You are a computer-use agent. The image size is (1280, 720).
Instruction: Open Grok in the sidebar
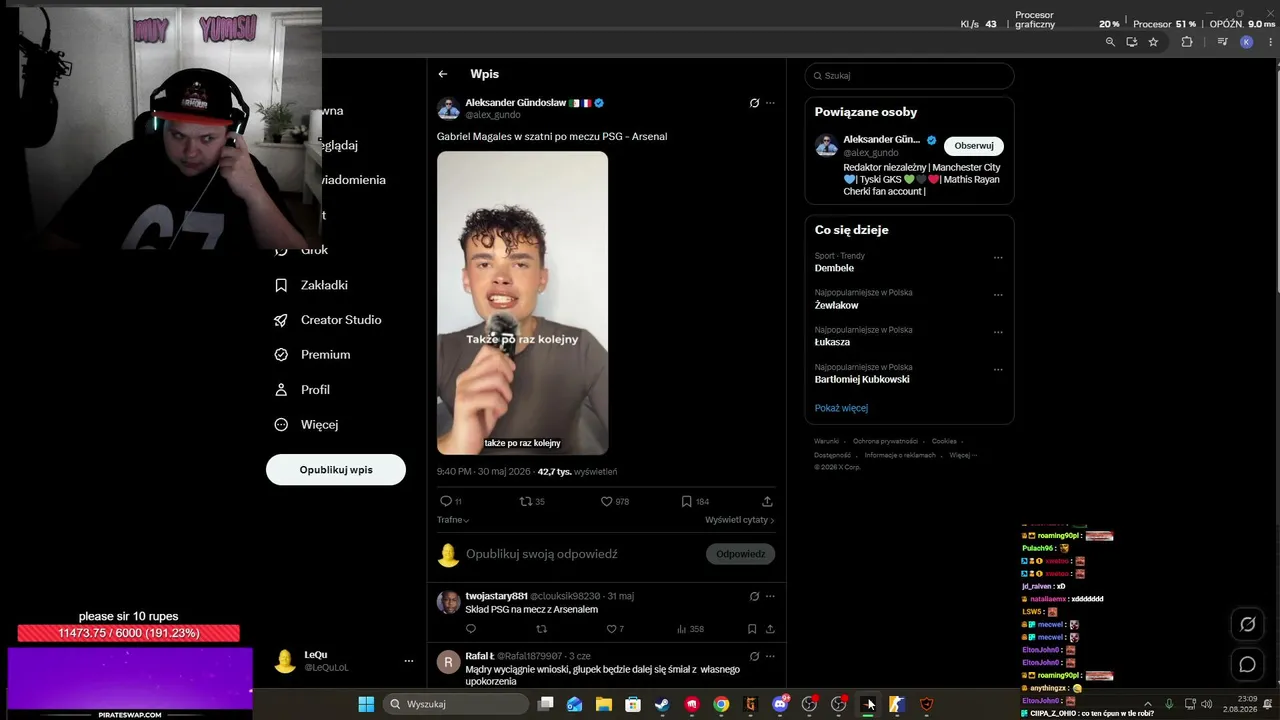tap(302, 250)
